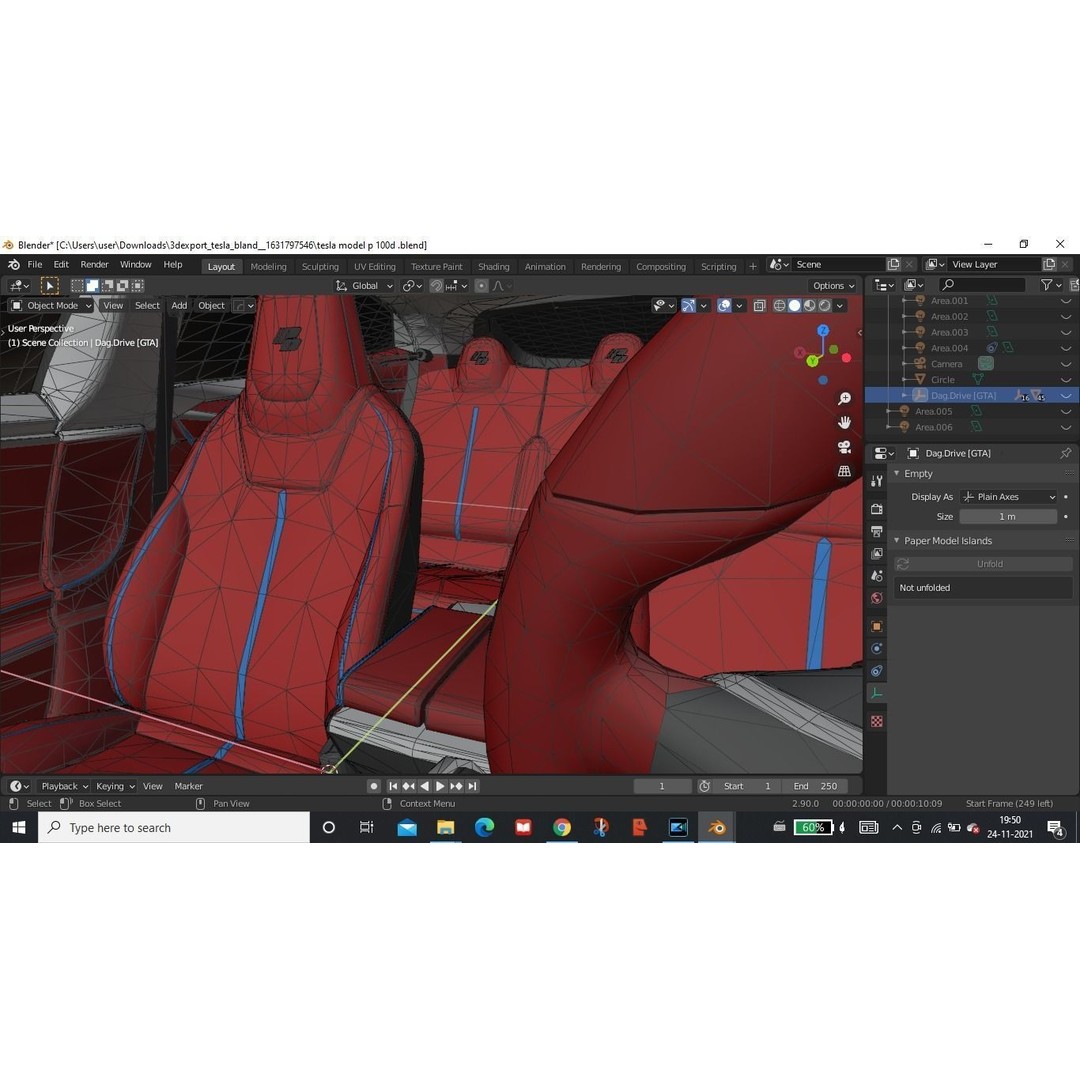This screenshot has height=1080, width=1080.
Task: Switch to the Modeling workspace tab
Action: pyautogui.click(x=269, y=267)
